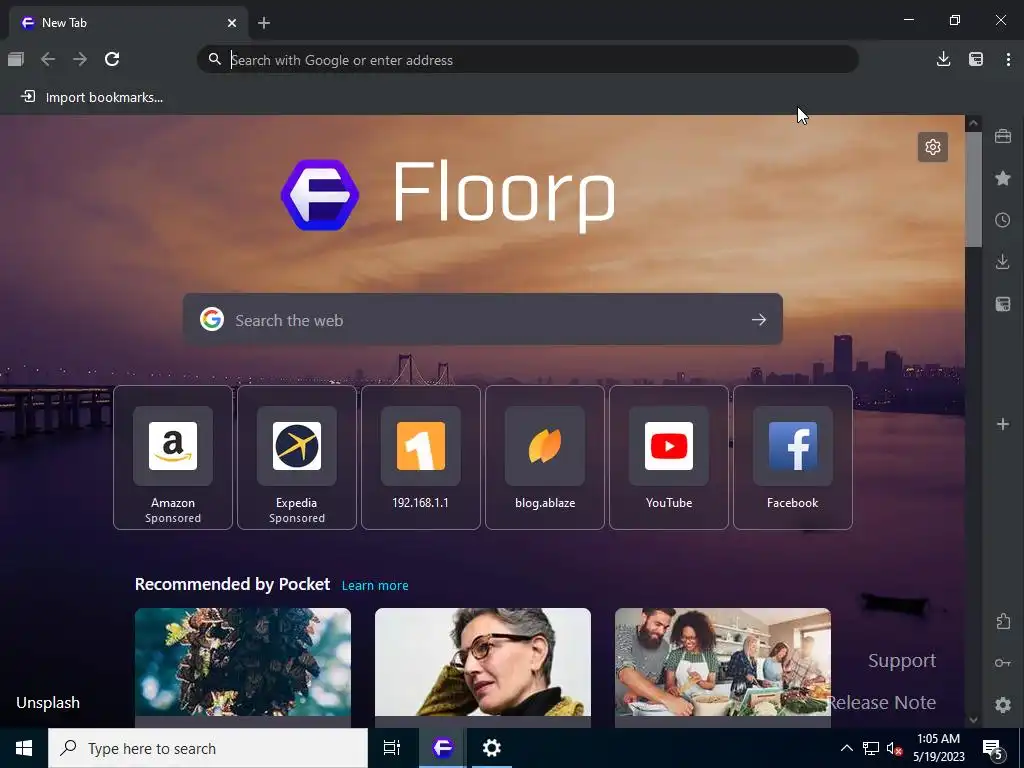Click Learn more next to Pocket
The image size is (1024, 768).
coord(375,586)
